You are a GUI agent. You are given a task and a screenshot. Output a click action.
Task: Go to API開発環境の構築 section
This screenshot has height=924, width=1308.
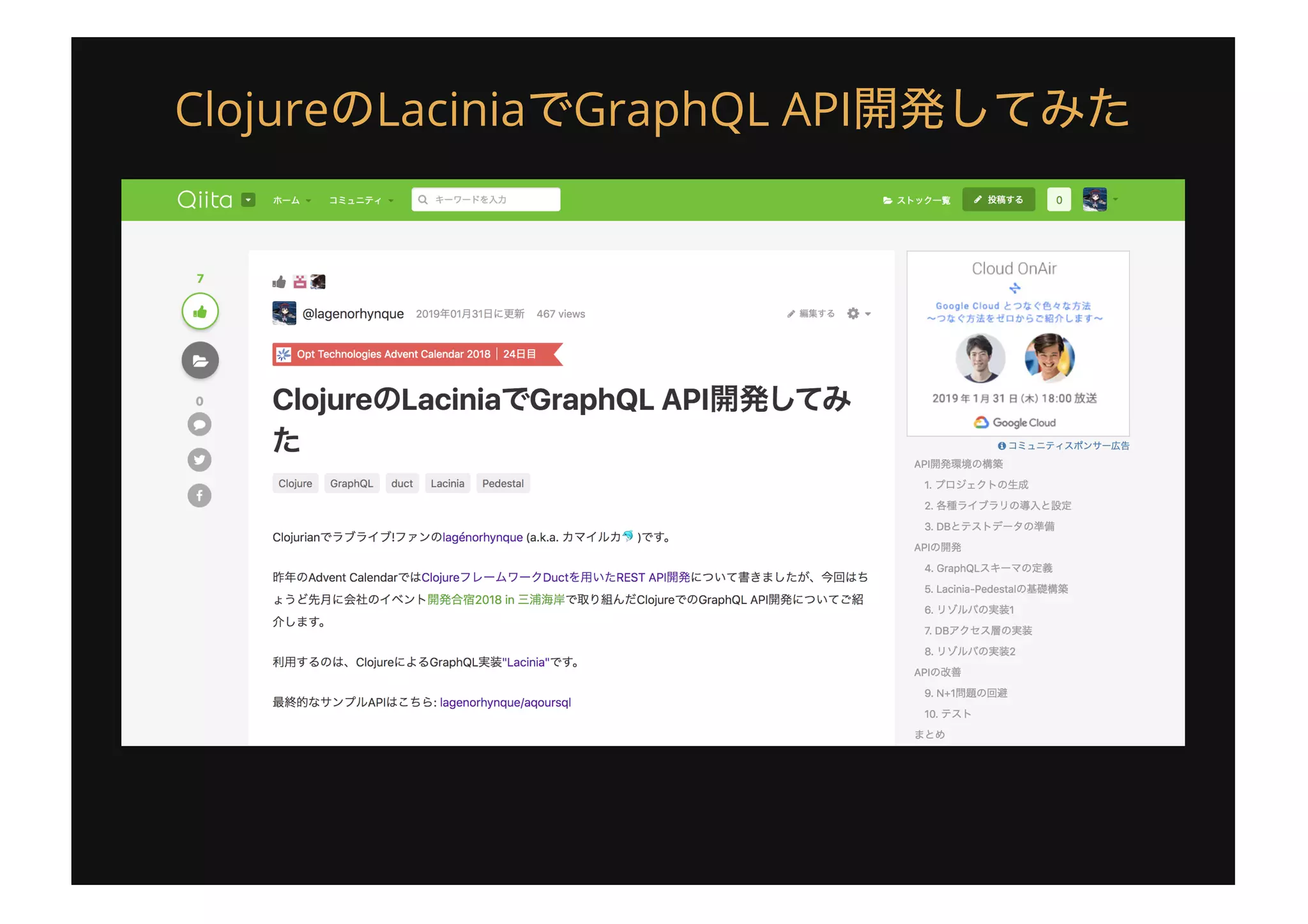pos(958,464)
